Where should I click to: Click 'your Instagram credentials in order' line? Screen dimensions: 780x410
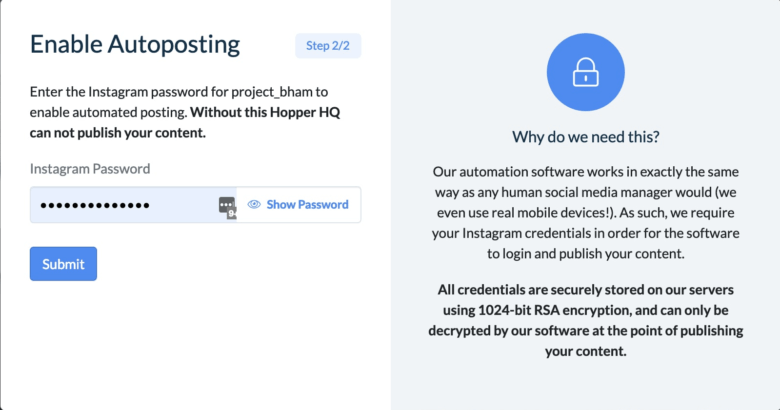coord(585,233)
